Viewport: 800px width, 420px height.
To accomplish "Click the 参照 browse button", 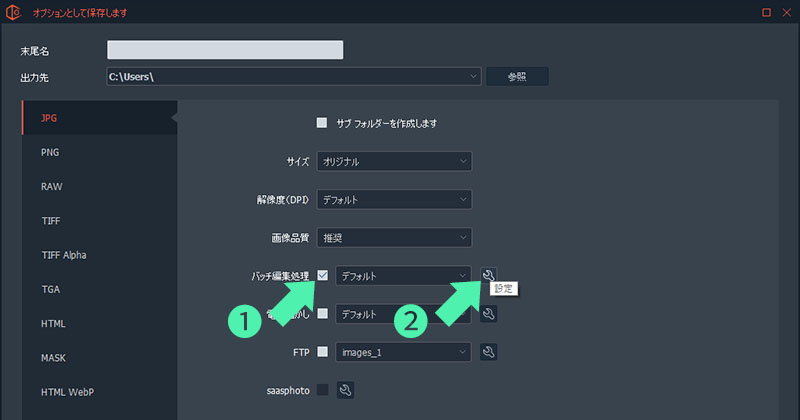I will tap(516, 77).
